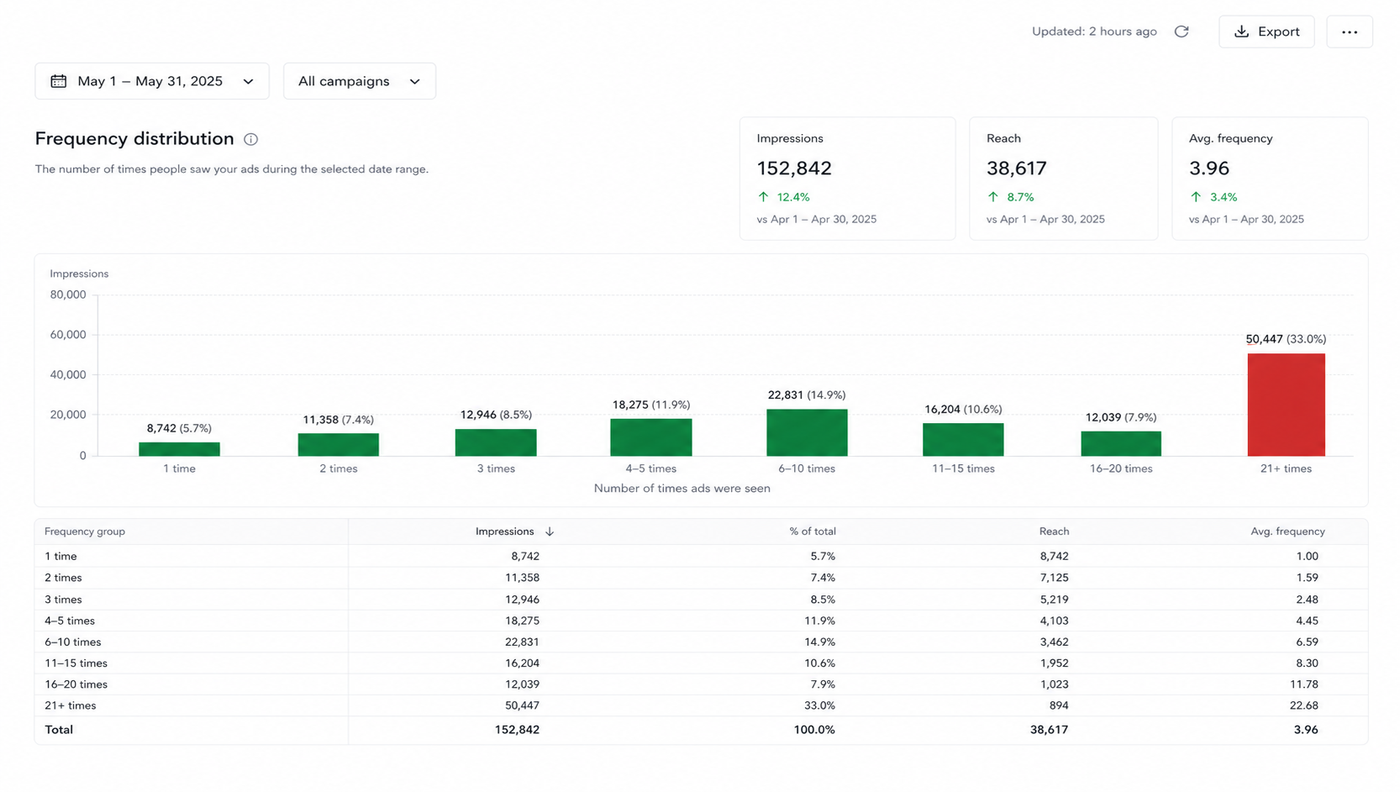The width and height of the screenshot is (1400, 792).
Task: Click the '3,462' reach cell
Action: tap(1053, 642)
